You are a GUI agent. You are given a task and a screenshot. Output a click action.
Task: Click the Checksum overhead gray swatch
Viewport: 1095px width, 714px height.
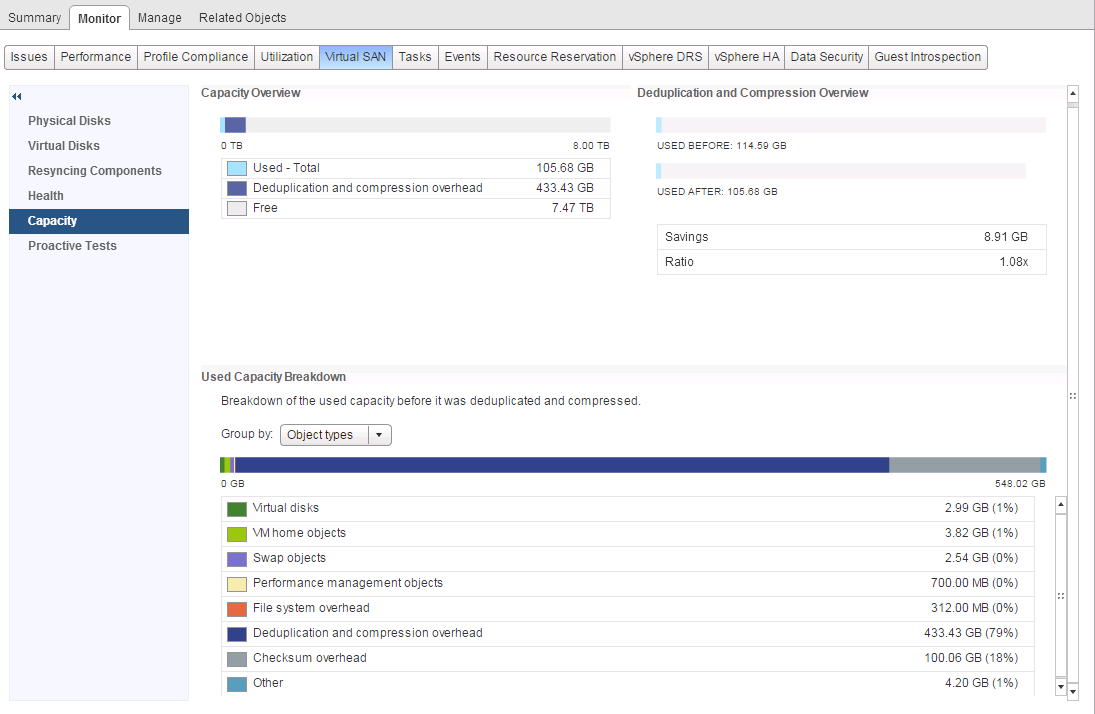pyautogui.click(x=237, y=660)
